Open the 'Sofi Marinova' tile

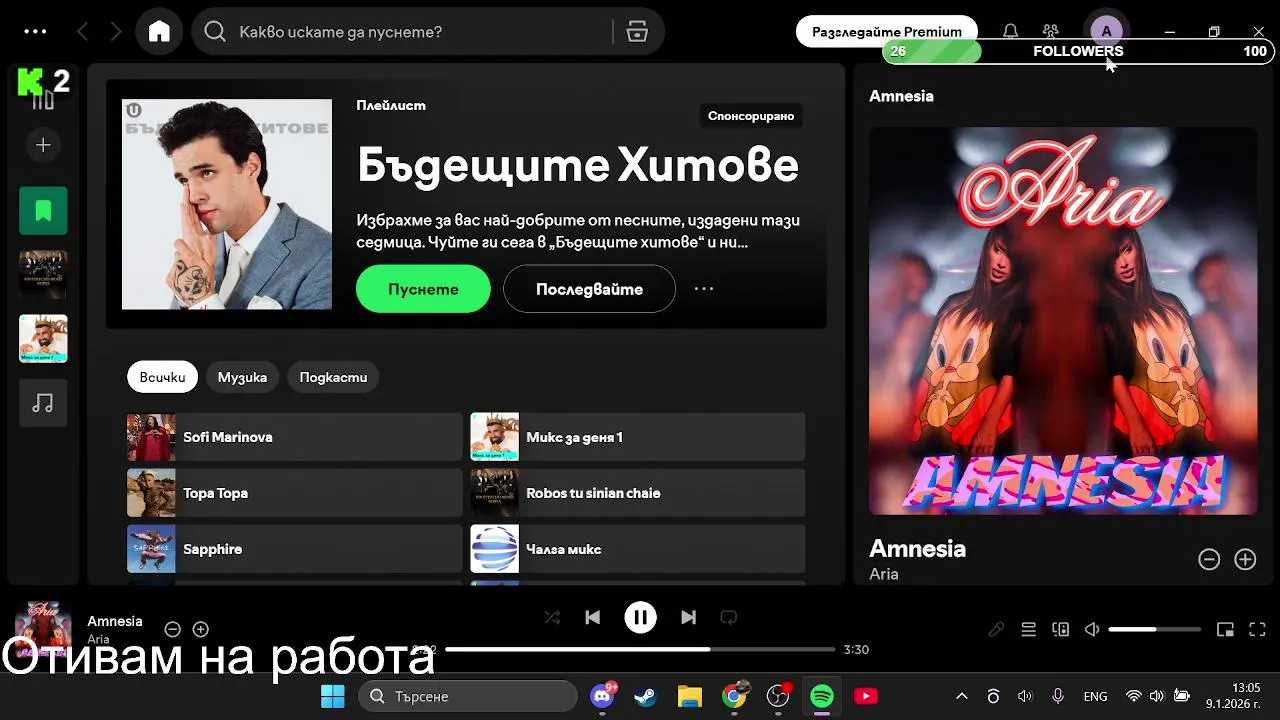pyautogui.click(x=295, y=437)
